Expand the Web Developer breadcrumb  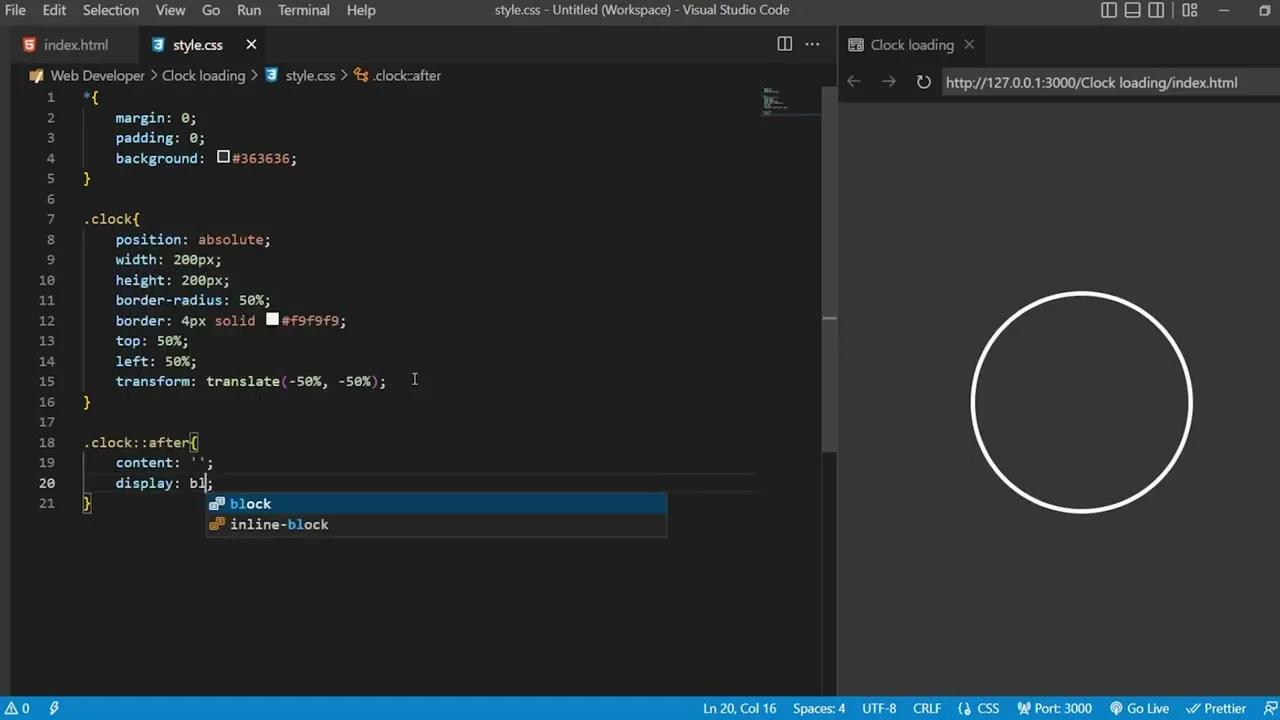97,75
